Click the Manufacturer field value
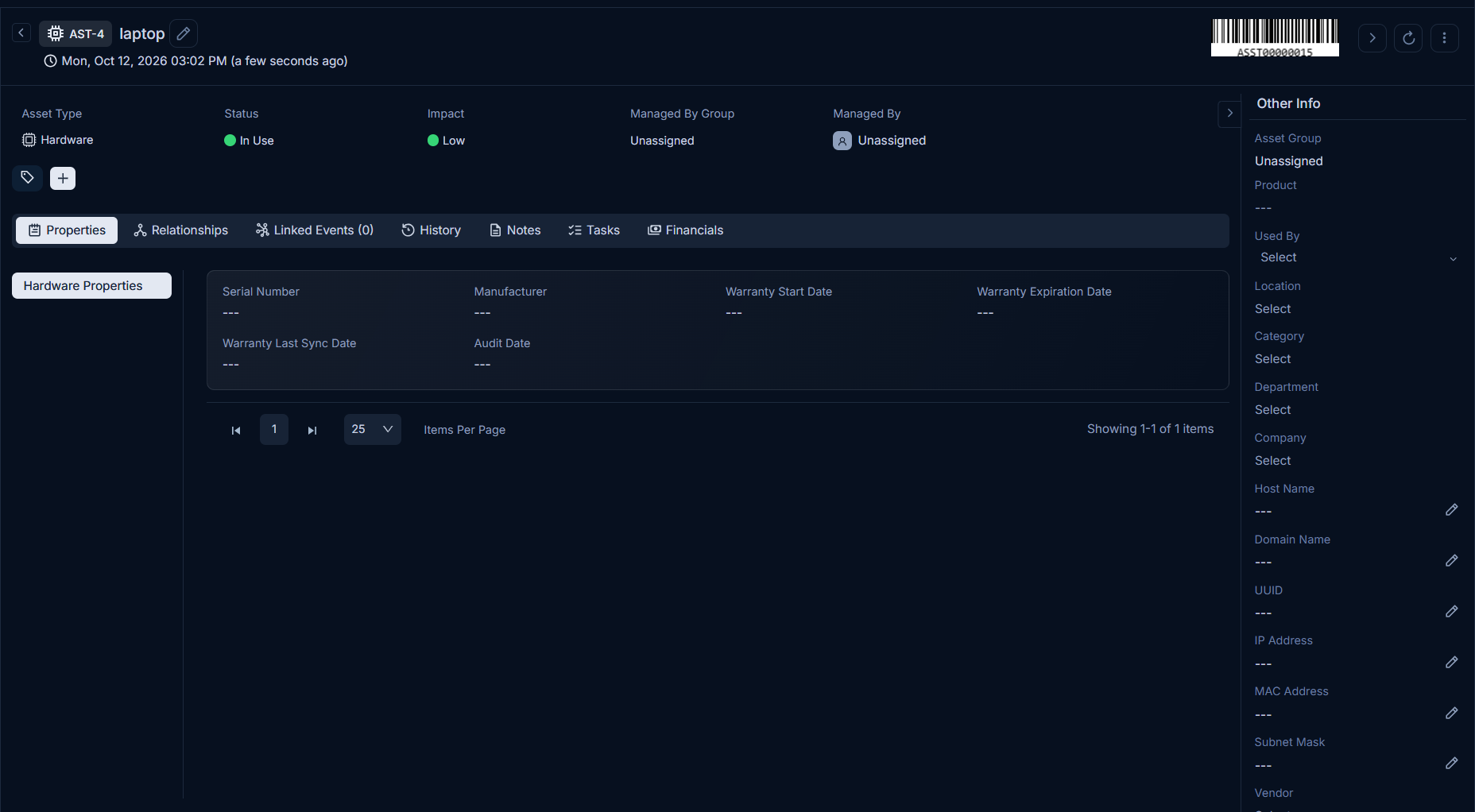 pos(482,313)
